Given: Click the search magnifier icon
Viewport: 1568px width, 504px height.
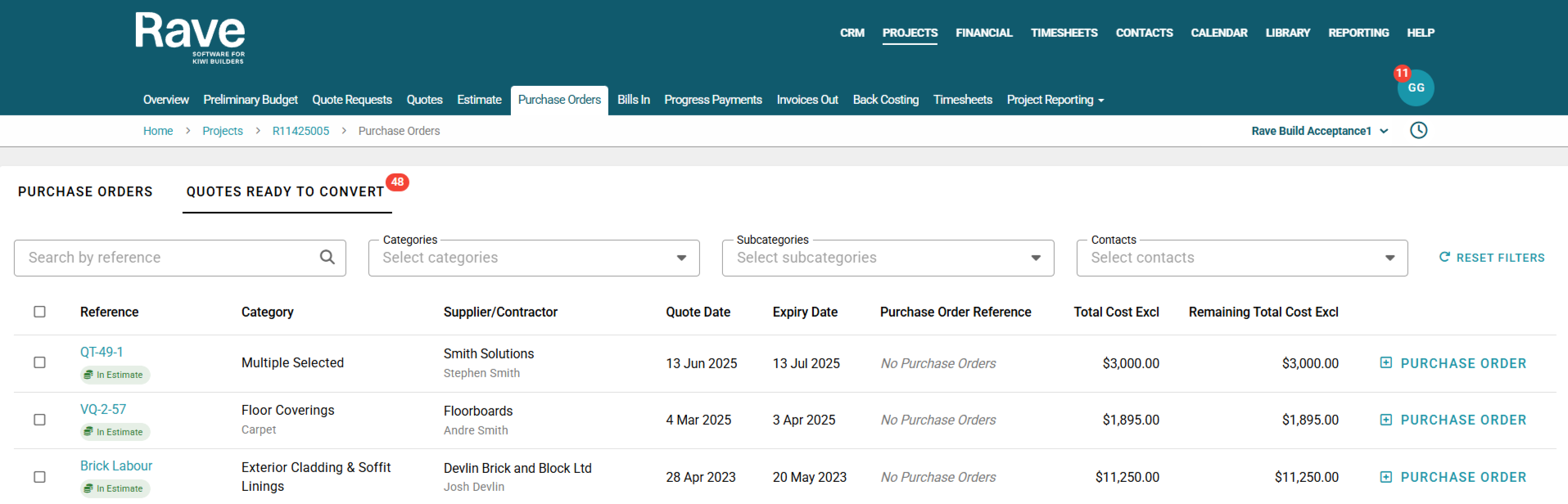Looking at the screenshot, I should pyautogui.click(x=328, y=258).
